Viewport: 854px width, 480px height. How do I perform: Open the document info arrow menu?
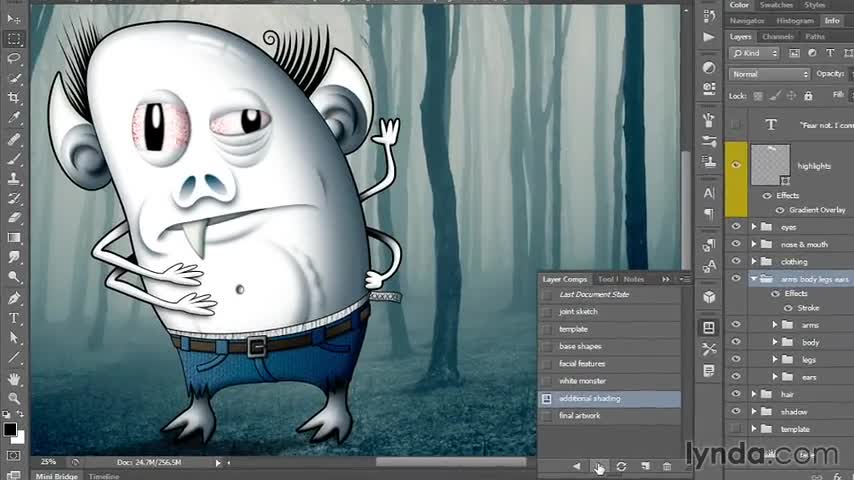(x=218, y=463)
